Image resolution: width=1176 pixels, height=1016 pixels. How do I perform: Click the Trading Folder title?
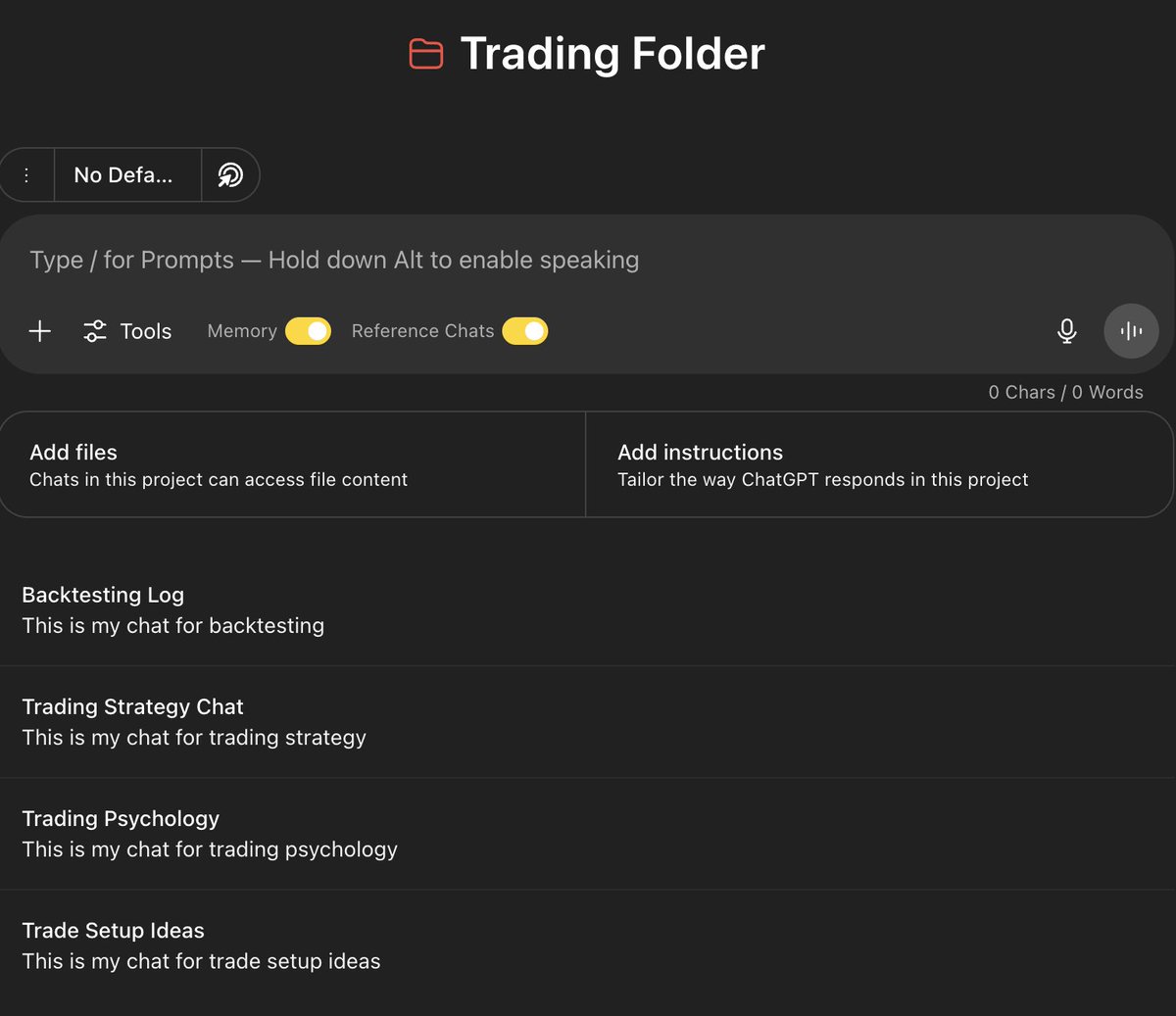pyautogui.click(x=612, y=53)
